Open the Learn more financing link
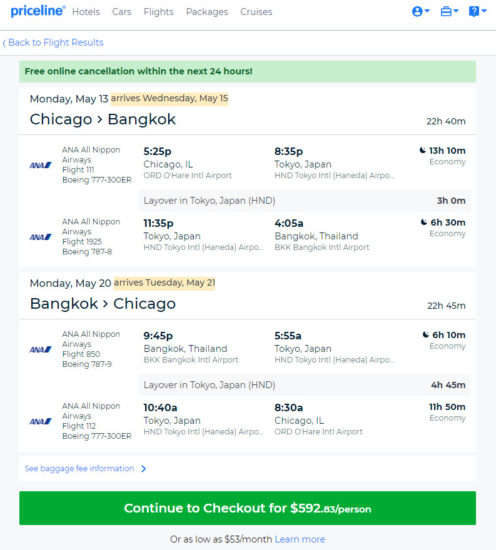The height and width of the screenshot is (550, 496). click(300, 539)
